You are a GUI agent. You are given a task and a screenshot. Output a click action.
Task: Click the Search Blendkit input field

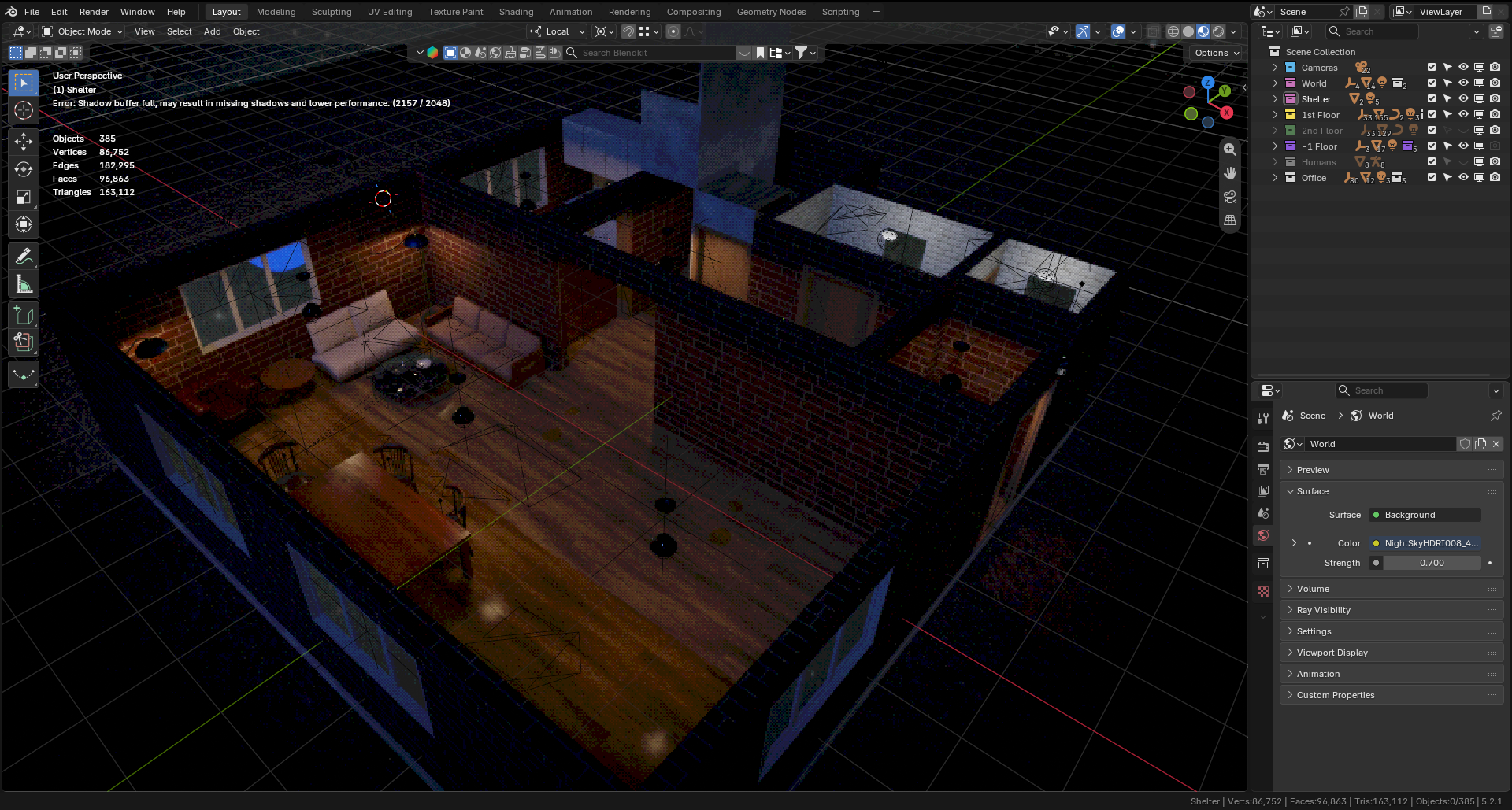click(x=658, y=53)
